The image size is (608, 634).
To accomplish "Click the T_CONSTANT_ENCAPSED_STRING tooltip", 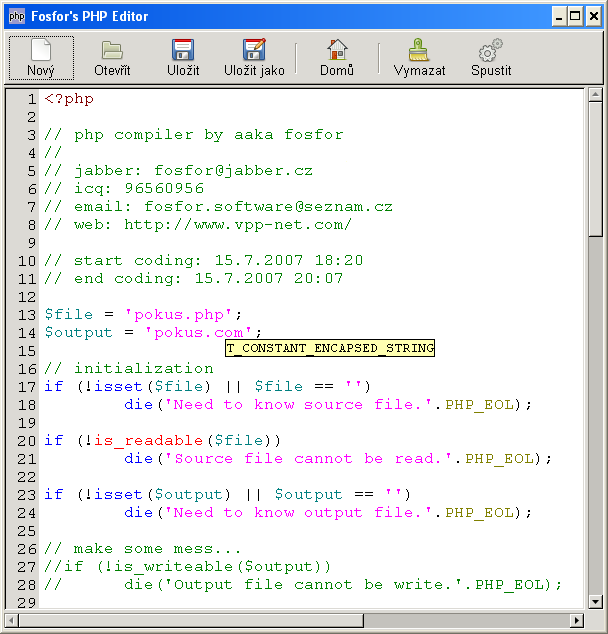I will pyautogui.click(x=330, y=348).
